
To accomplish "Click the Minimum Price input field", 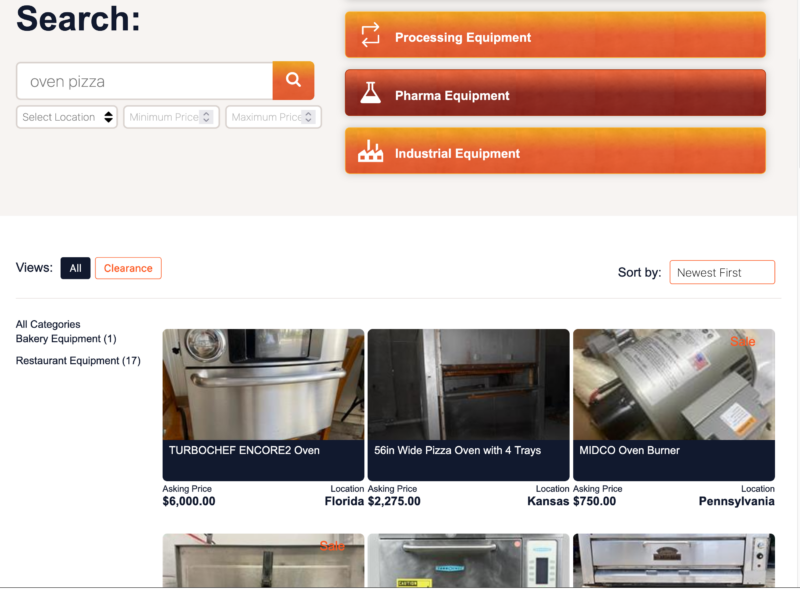I will tap(171, 117).
